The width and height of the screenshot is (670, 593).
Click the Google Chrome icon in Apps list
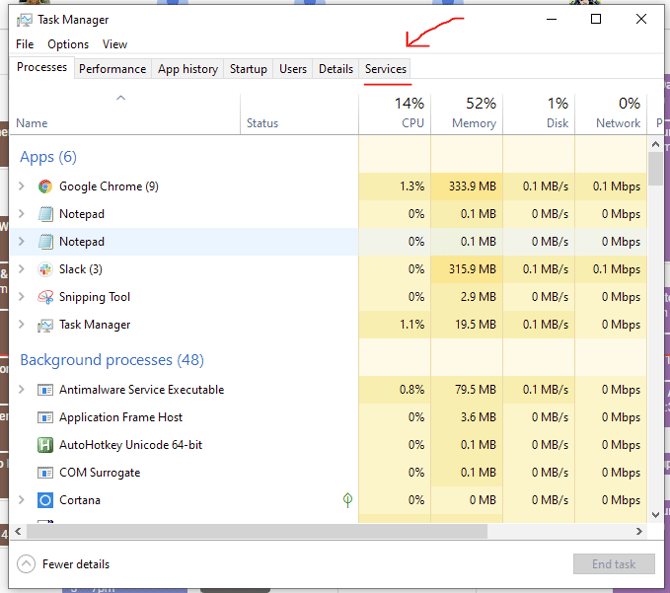pos(45,186)
